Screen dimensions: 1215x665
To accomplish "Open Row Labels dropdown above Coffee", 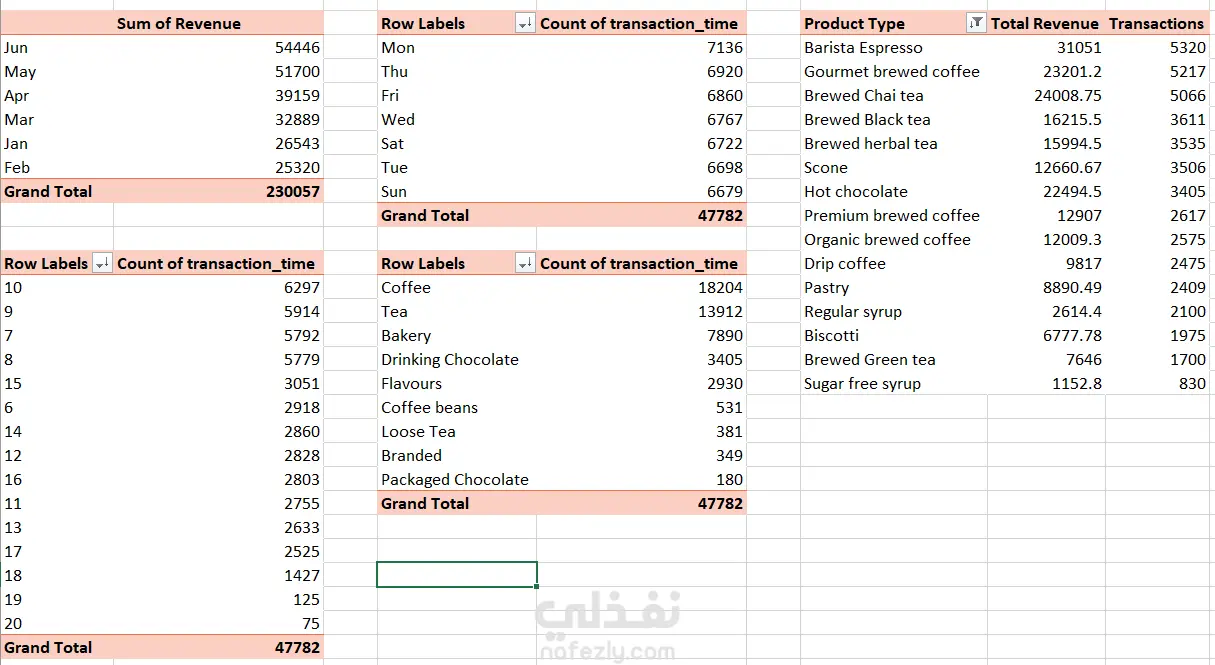I will tap(525, 264).
